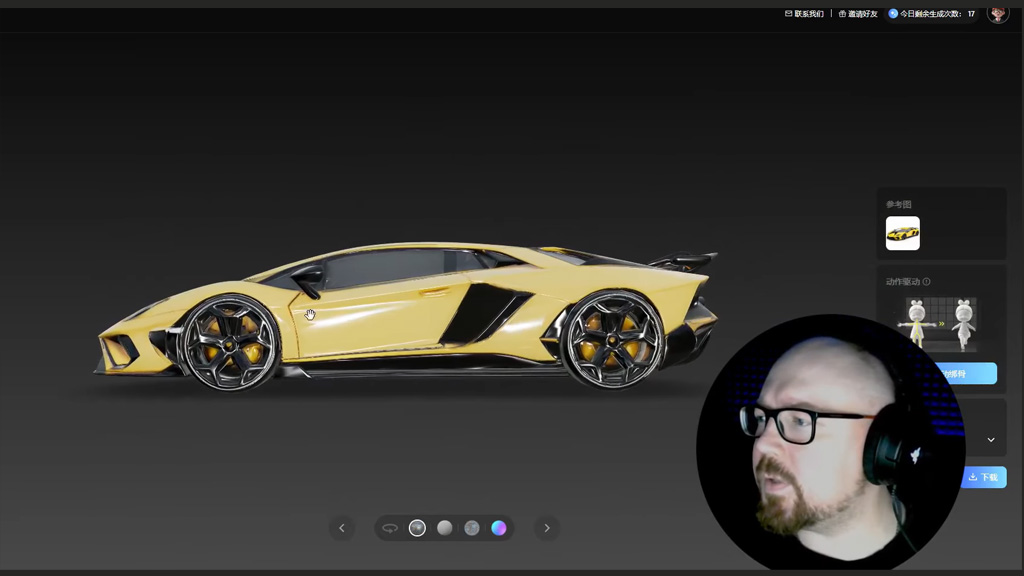This screenshot has width=1024, height=576.
Task: Click the blue credits icon in header
Action: coord(893,14)
